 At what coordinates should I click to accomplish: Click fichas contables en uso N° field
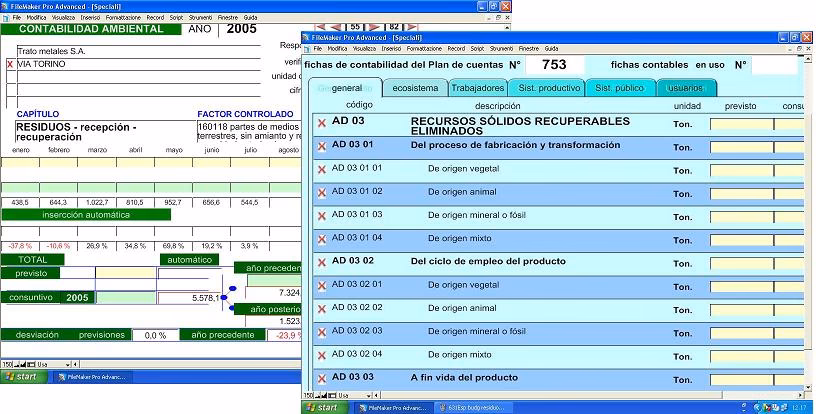point(774,65)
